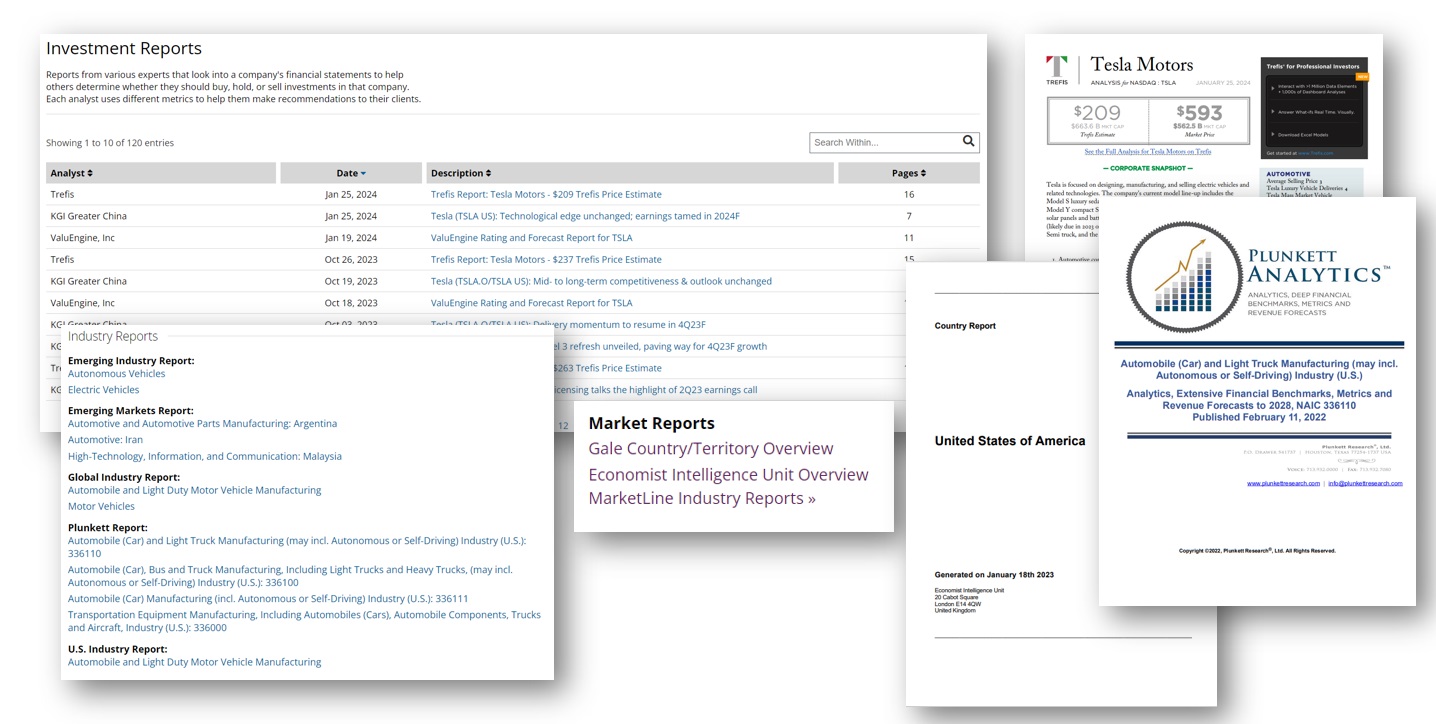Image resolution: width=1436 pixels, height=724 pixels.
Task: Open Trefis Report: Tesla Motors - $237 Price Estimate
Action: coord(546,259)
